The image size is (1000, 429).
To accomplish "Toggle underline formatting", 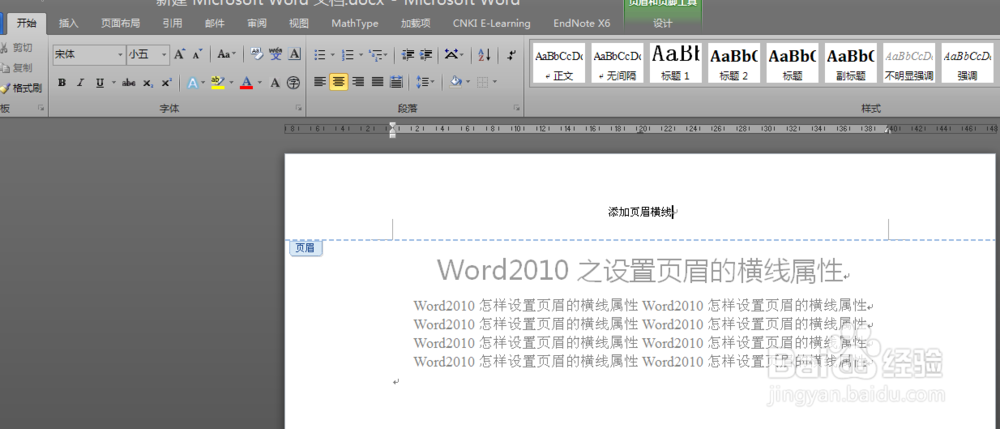I will pyautogui.click(x=99, y=82).
